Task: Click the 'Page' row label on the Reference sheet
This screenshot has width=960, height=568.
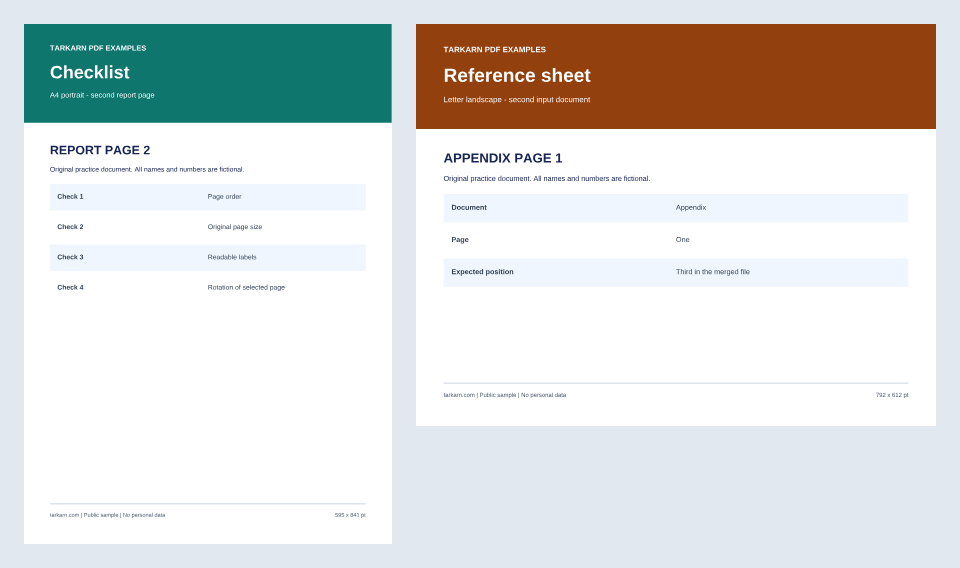Action: pyautogui.click(x=460, y=239)
